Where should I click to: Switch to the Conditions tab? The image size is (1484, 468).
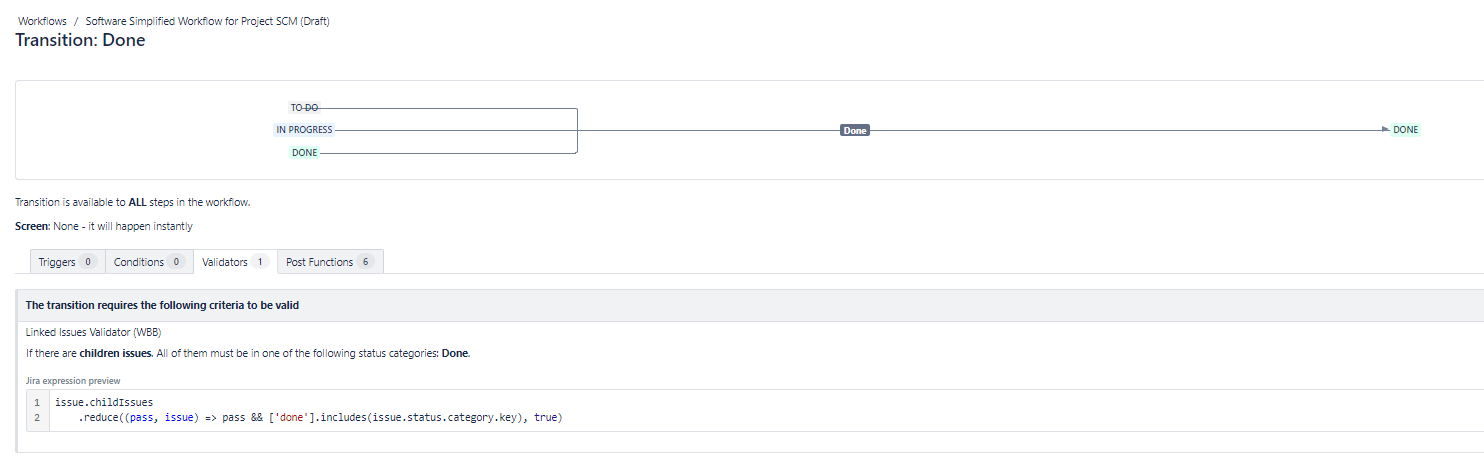[149, 262]
